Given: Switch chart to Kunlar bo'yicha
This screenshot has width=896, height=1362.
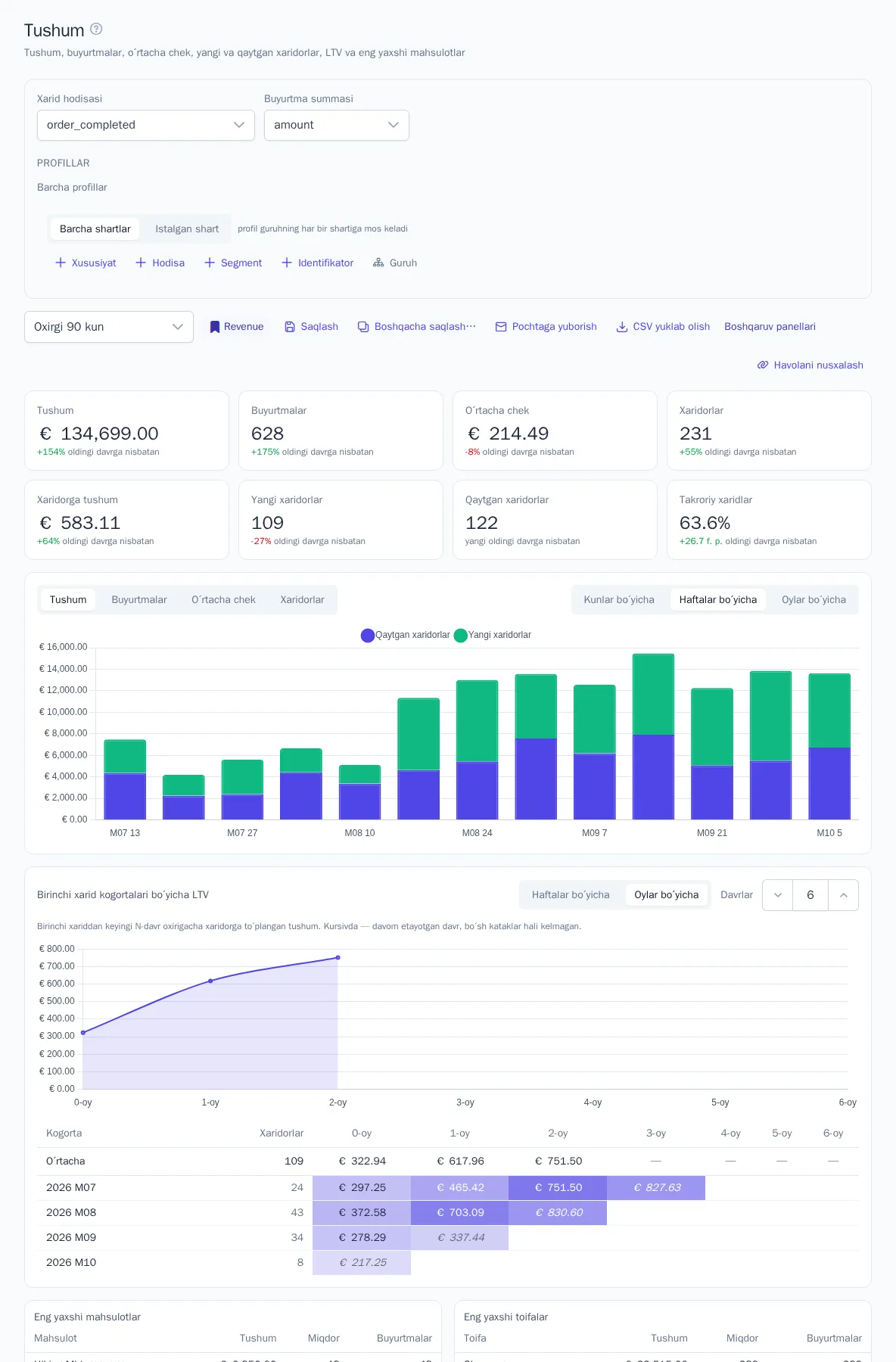Looking at the screenshot, I should click(619, 600).
